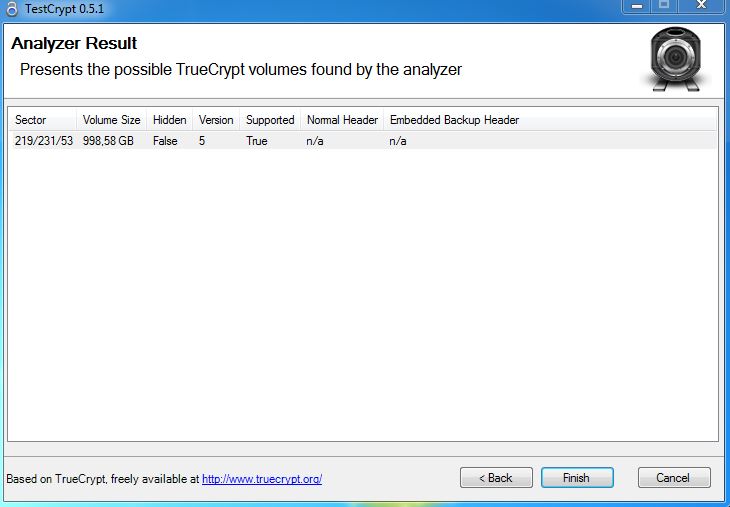Click the Supported column header
Screen dimensions: 730x507
pos(270,120)
